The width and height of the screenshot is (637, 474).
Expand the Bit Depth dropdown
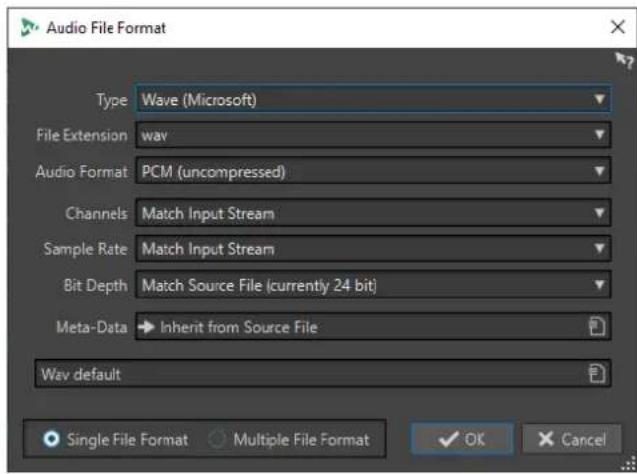373,285
